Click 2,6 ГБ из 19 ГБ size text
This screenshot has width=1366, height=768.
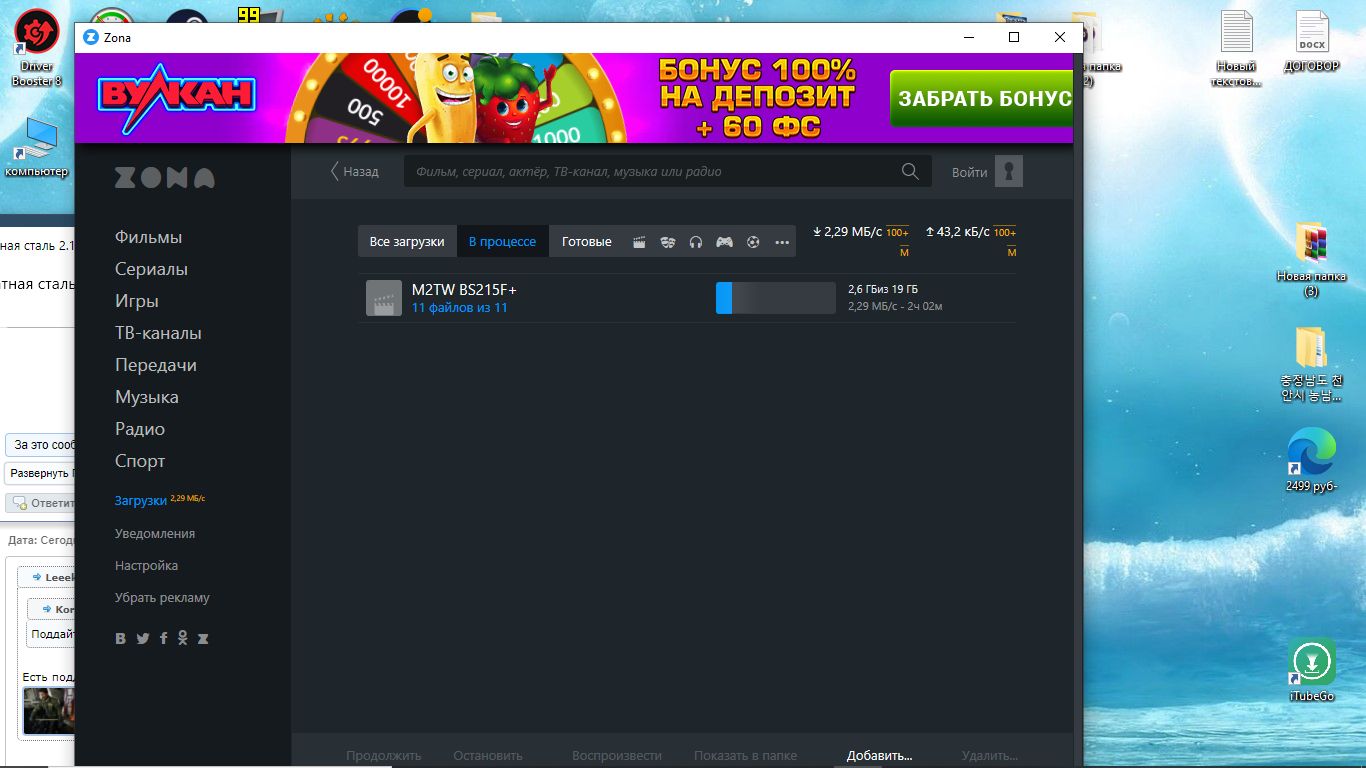[x=883, y=289]
